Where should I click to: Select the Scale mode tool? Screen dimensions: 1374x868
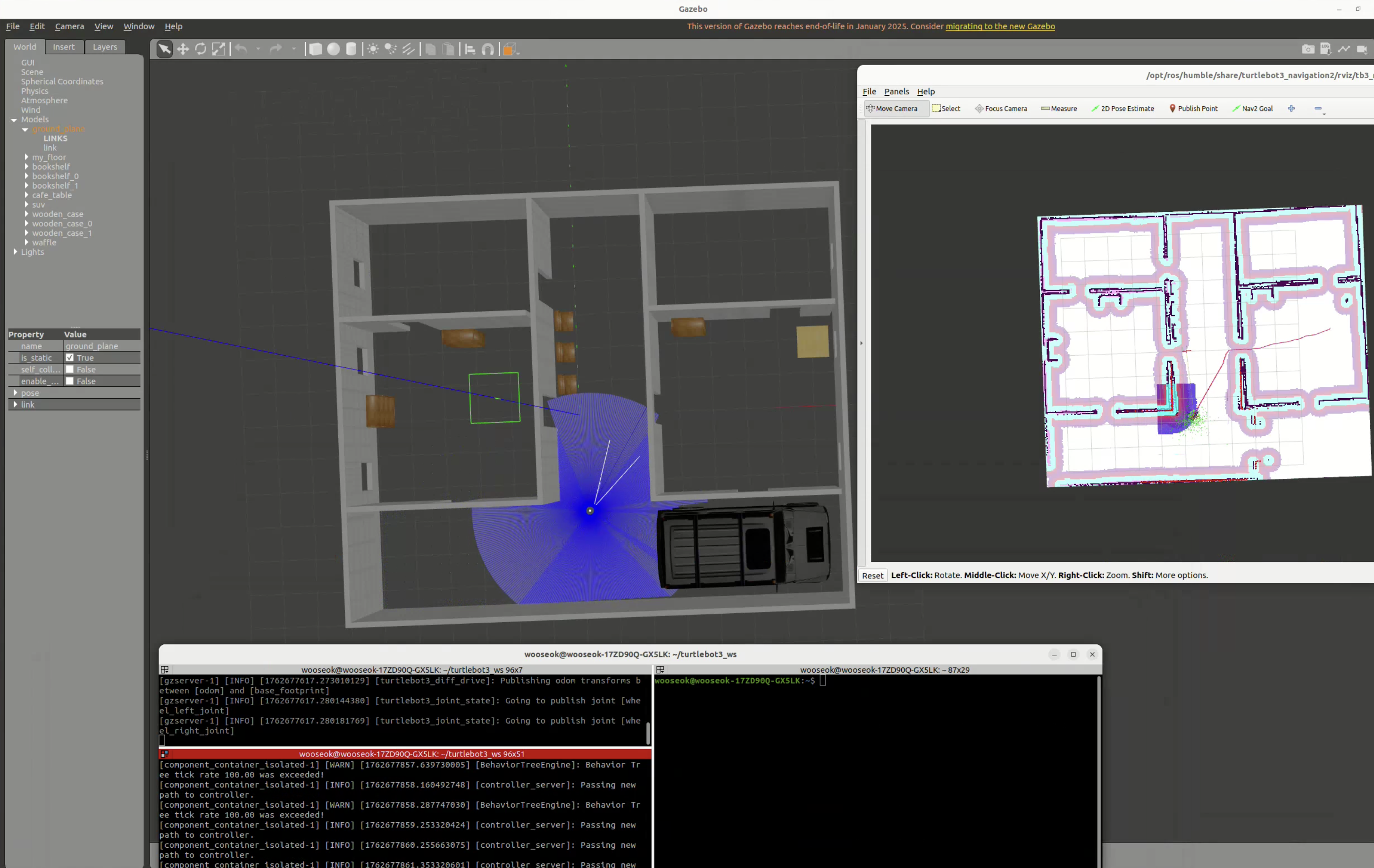[218, 49]
